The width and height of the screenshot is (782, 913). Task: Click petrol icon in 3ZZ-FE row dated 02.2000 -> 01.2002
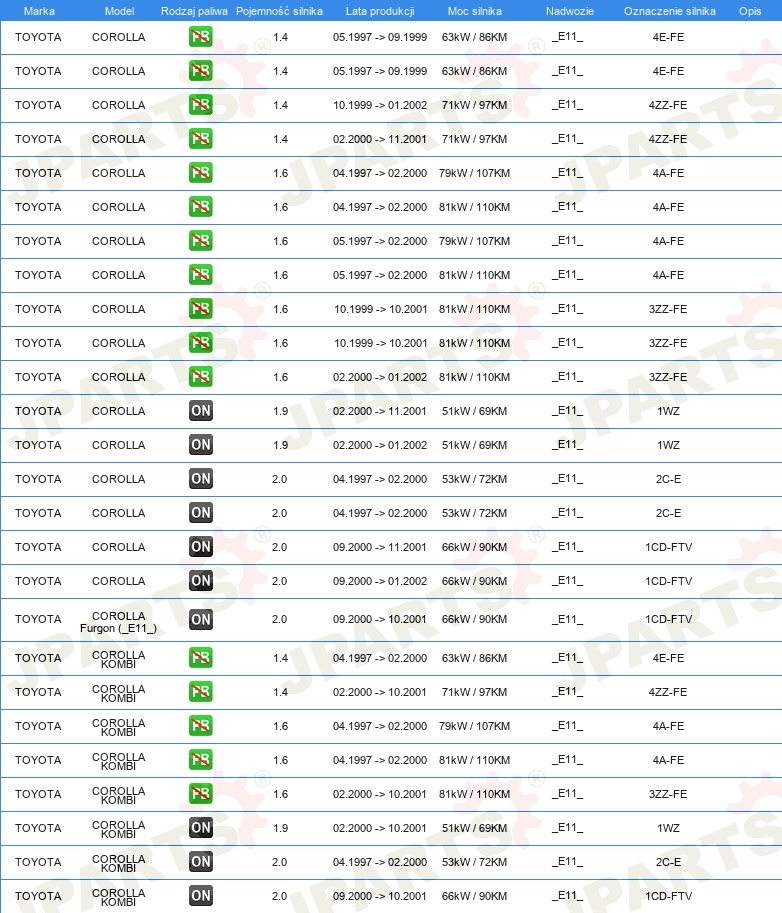click(x=200, y=377)
